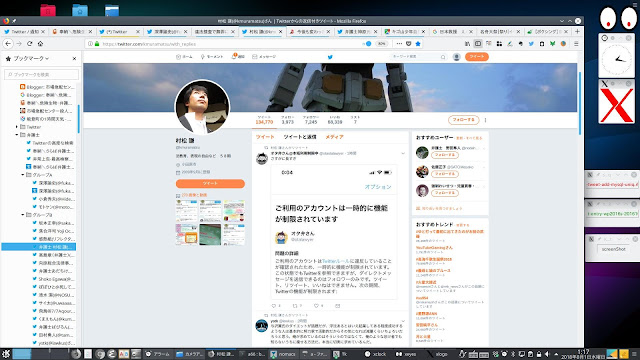The width and height of the screenshot is (640, 360).
Task: Click the lock icon in the system tray
Action: point(539,354)
